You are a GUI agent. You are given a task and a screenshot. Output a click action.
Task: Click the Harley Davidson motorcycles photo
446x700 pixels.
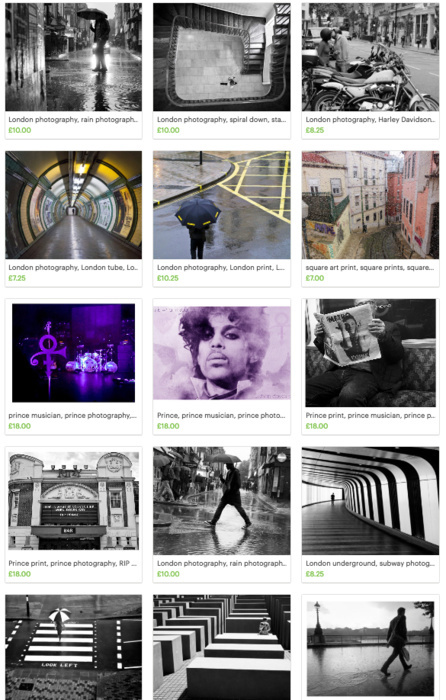tap(370, 57)
